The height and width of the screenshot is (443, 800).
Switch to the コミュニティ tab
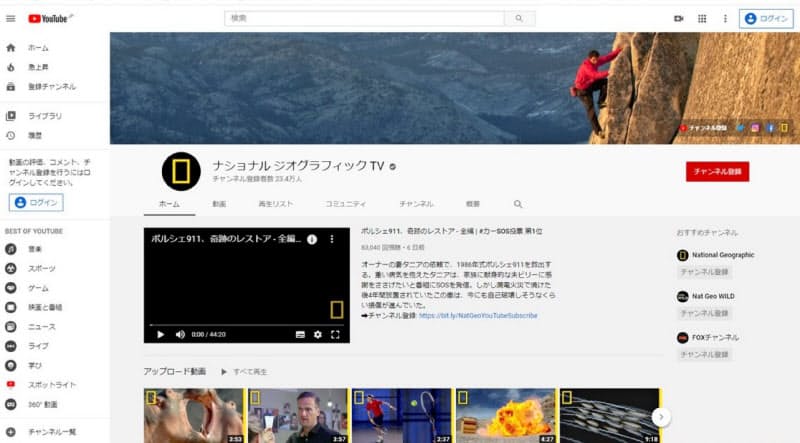coord(345,203)
